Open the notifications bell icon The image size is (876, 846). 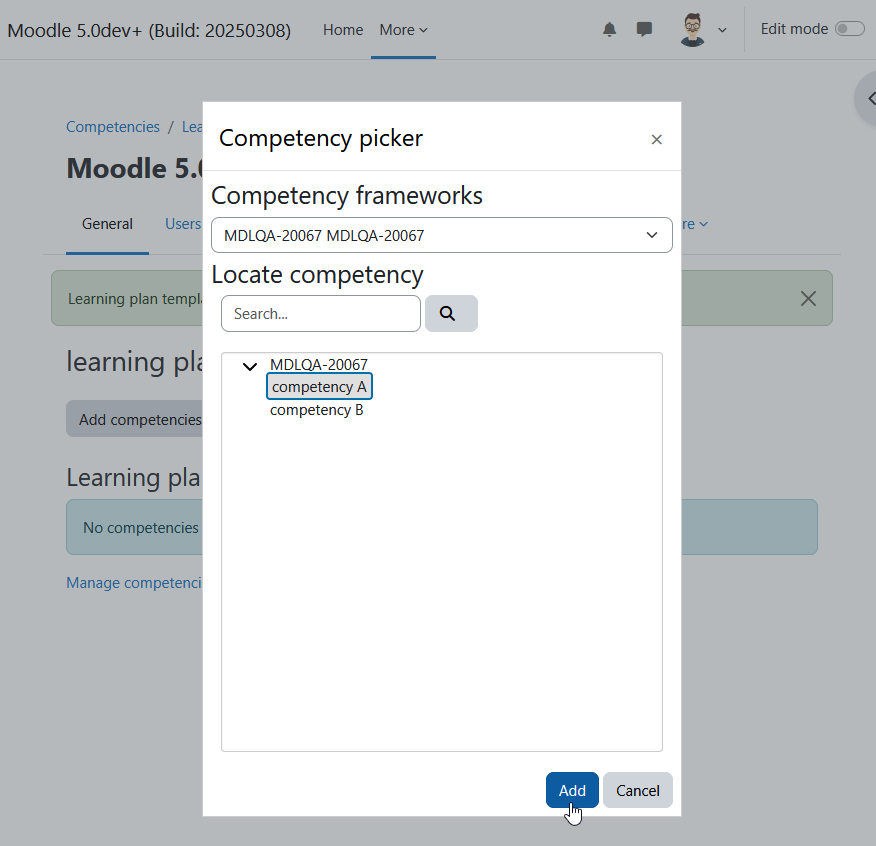click(x=610, y=30)
